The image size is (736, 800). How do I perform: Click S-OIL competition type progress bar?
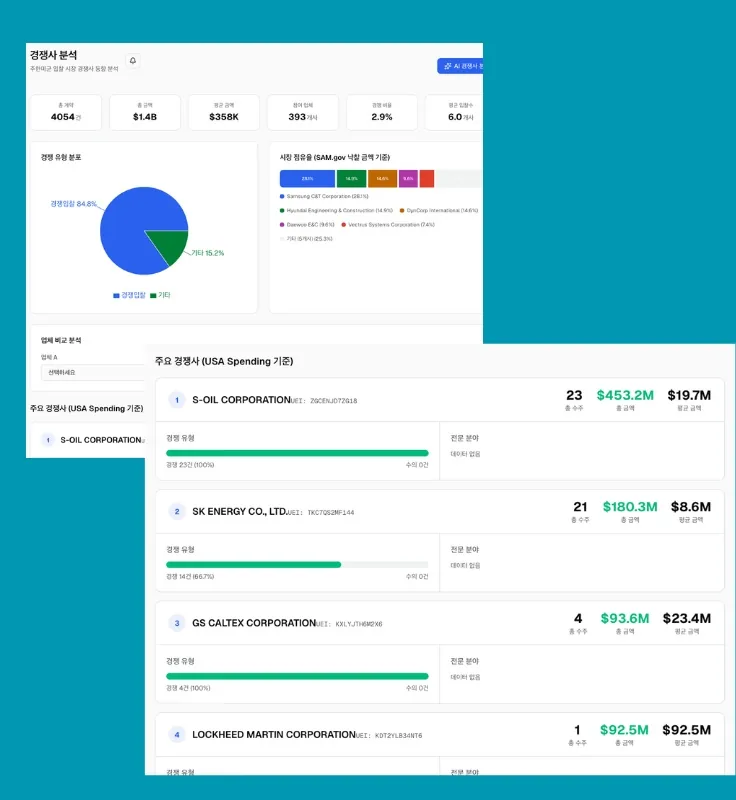[x=297, y=453]
